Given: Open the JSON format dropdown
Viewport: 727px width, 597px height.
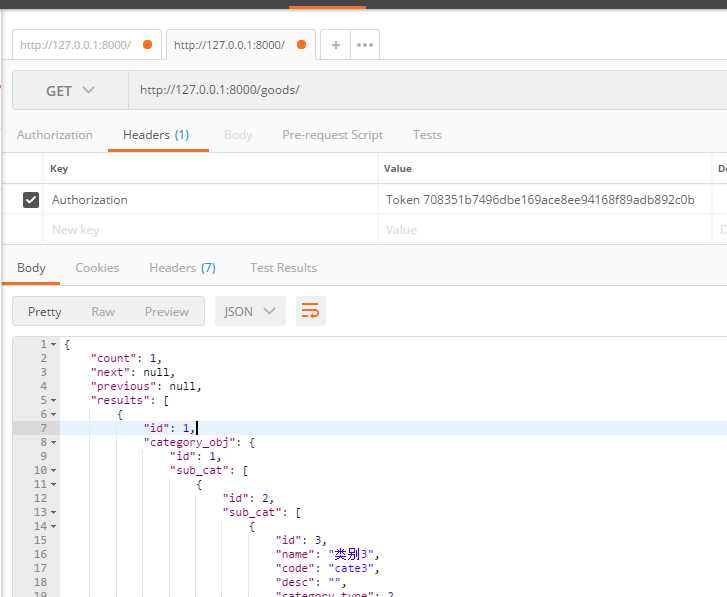Looking at the screenshot, I should (x=250, y=311).
